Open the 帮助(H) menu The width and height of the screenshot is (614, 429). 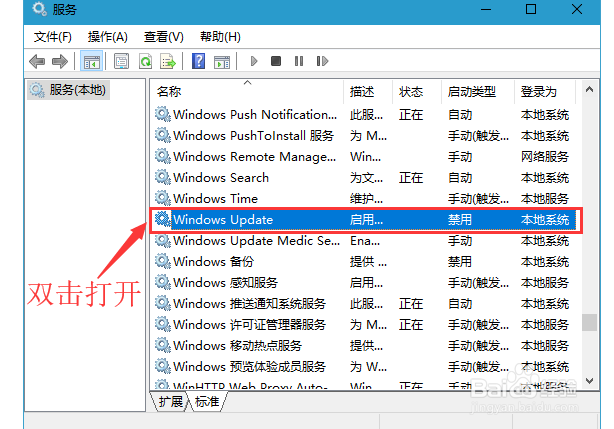coord(220,37)
